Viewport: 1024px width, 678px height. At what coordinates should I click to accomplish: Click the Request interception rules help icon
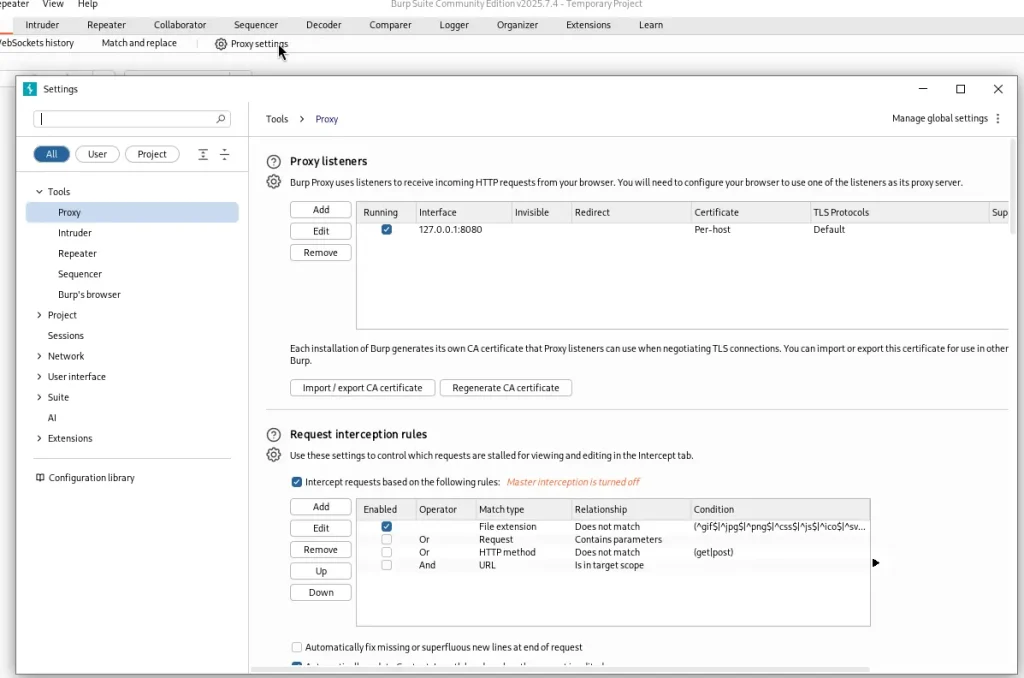click(273, 435)
